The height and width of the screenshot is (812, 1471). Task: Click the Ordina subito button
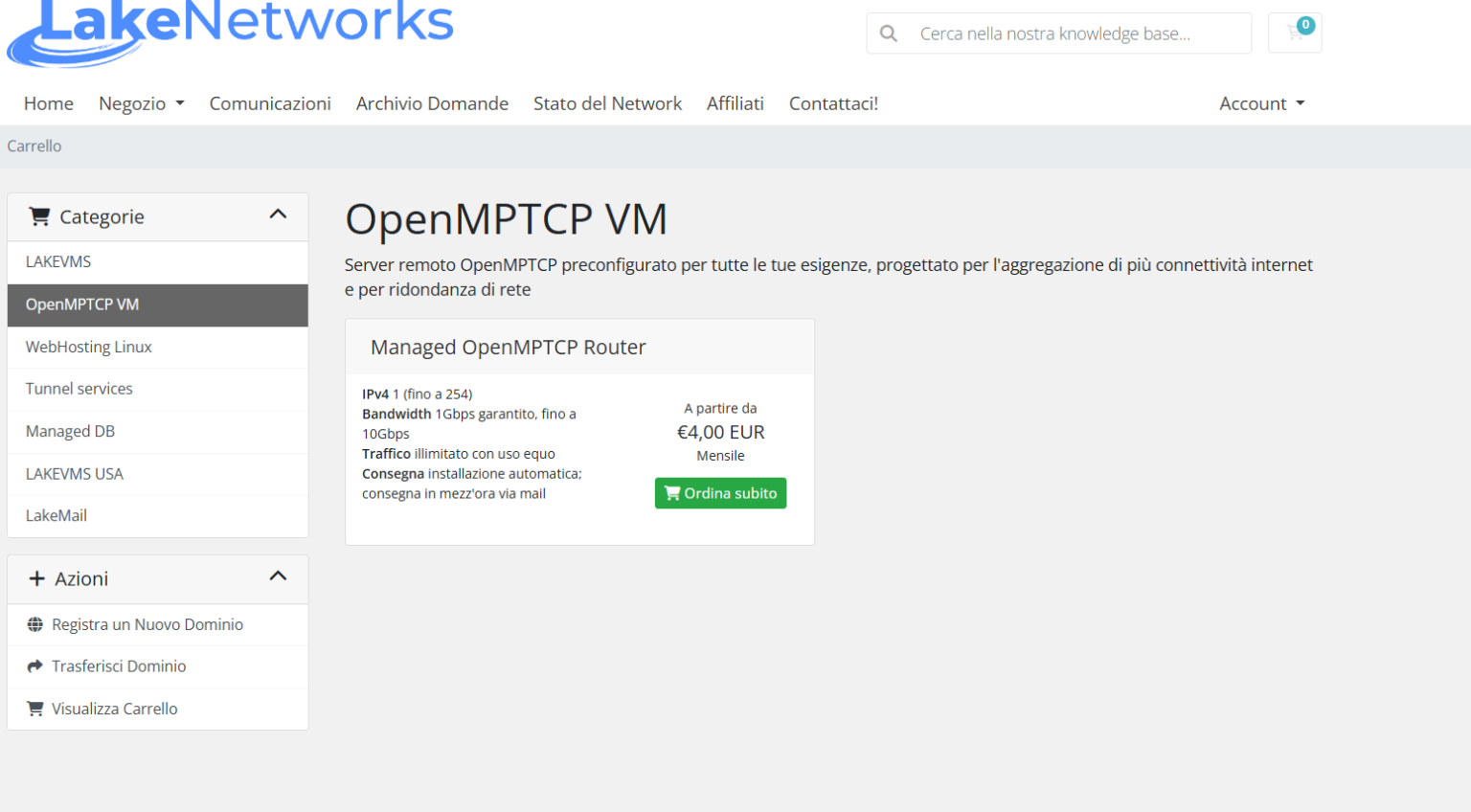click(x=720, y=493)
